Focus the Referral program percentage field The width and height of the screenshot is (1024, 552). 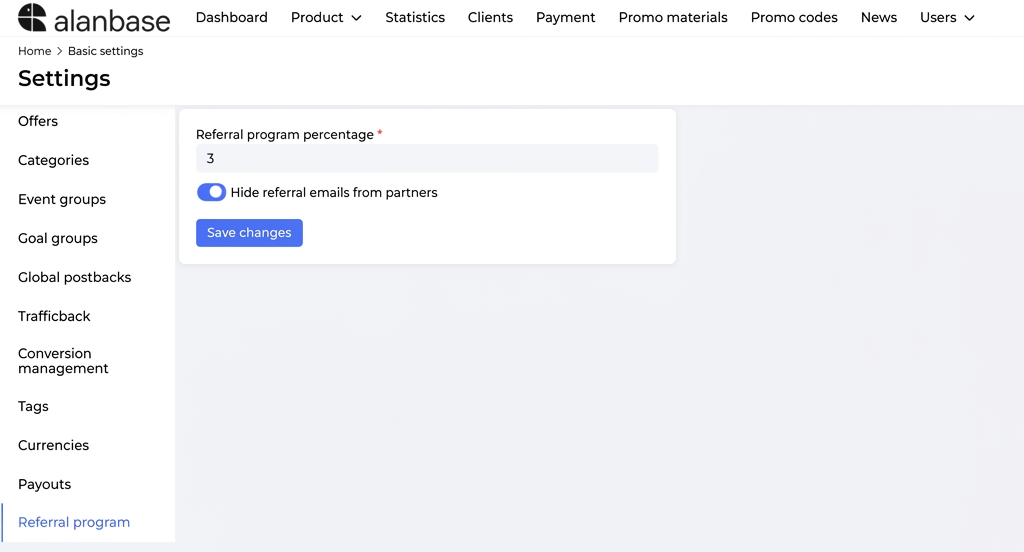pos(427,159)
